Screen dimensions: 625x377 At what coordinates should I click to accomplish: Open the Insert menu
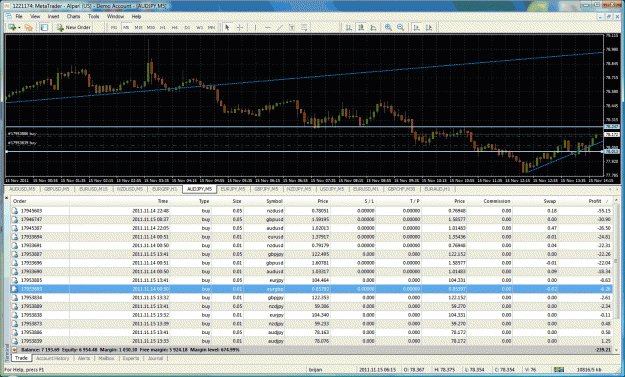click(x=53, y=16)
